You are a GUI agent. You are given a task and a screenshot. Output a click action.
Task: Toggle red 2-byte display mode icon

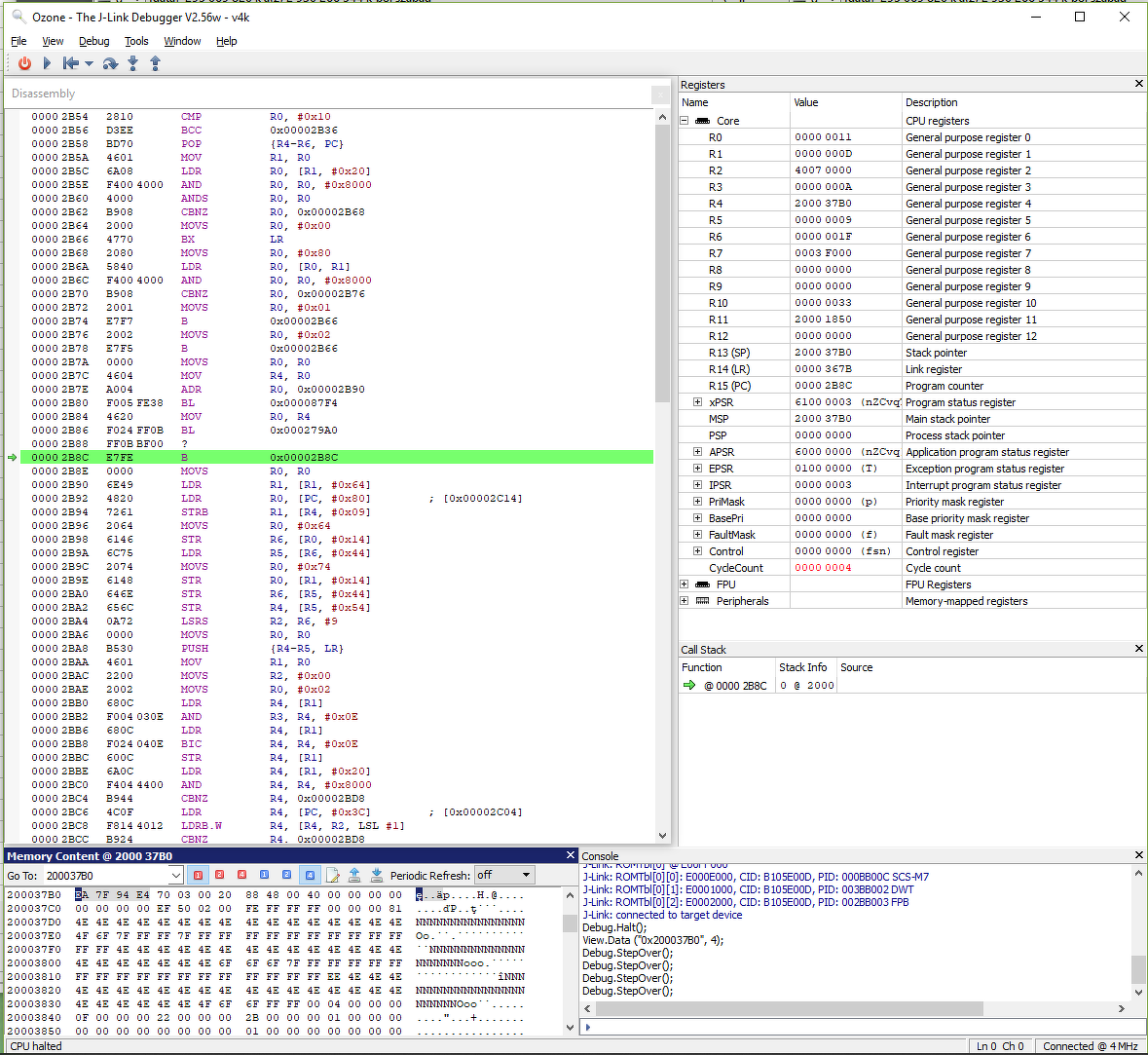click(220, 875)
